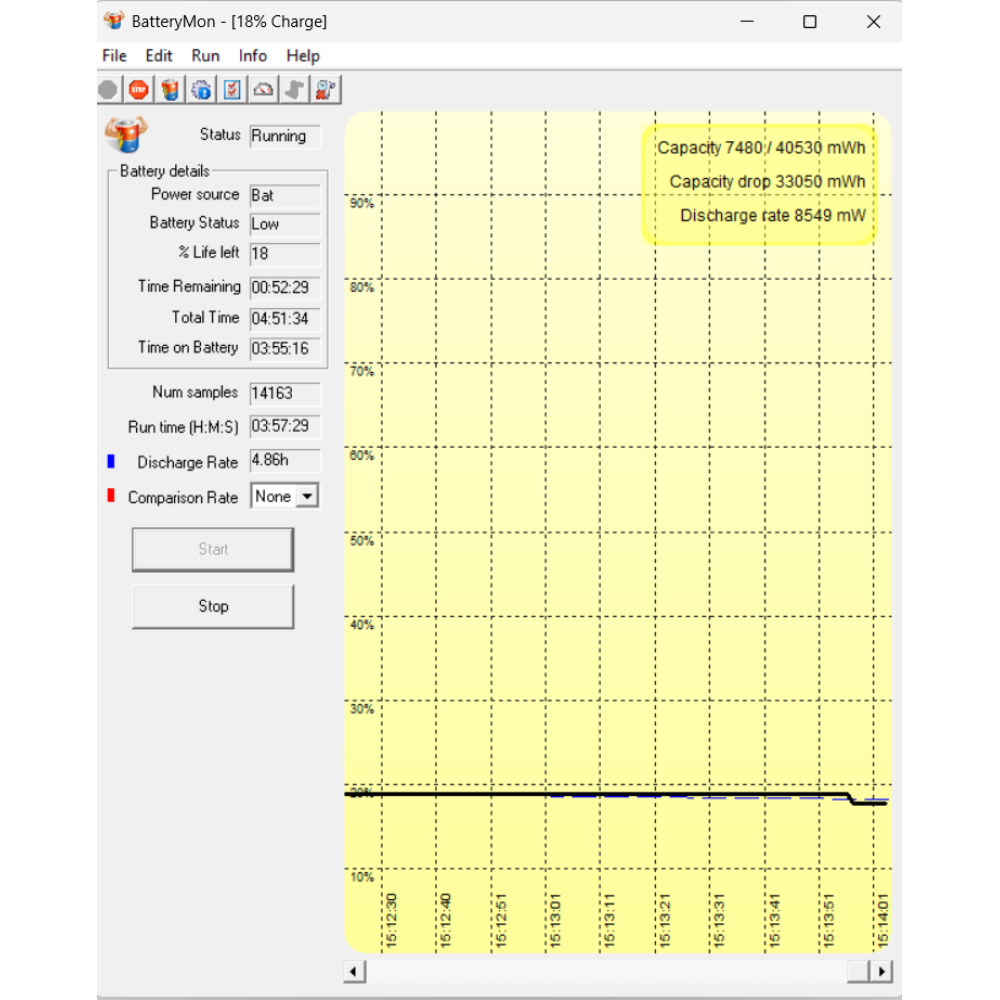Open battery information via battery can icon
The height and width of the screenshot is (1000, 1000).
(x=170, y=90)
